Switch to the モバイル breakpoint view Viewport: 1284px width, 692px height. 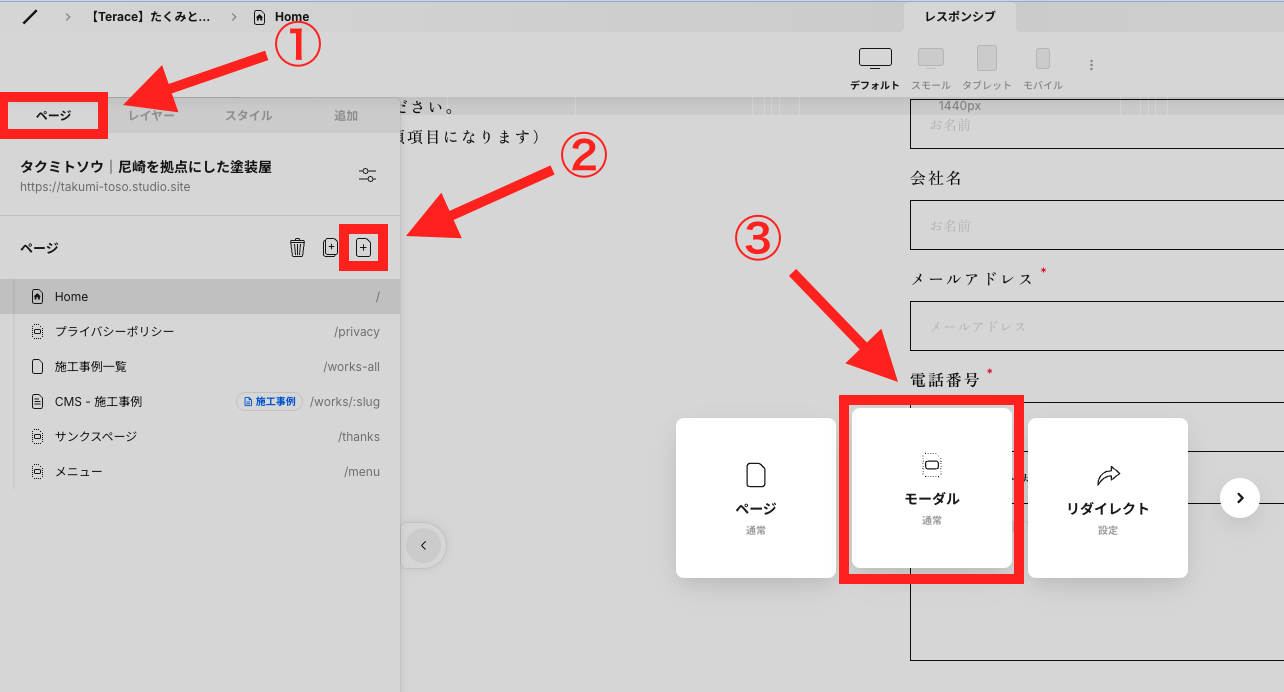point(1043,59)
